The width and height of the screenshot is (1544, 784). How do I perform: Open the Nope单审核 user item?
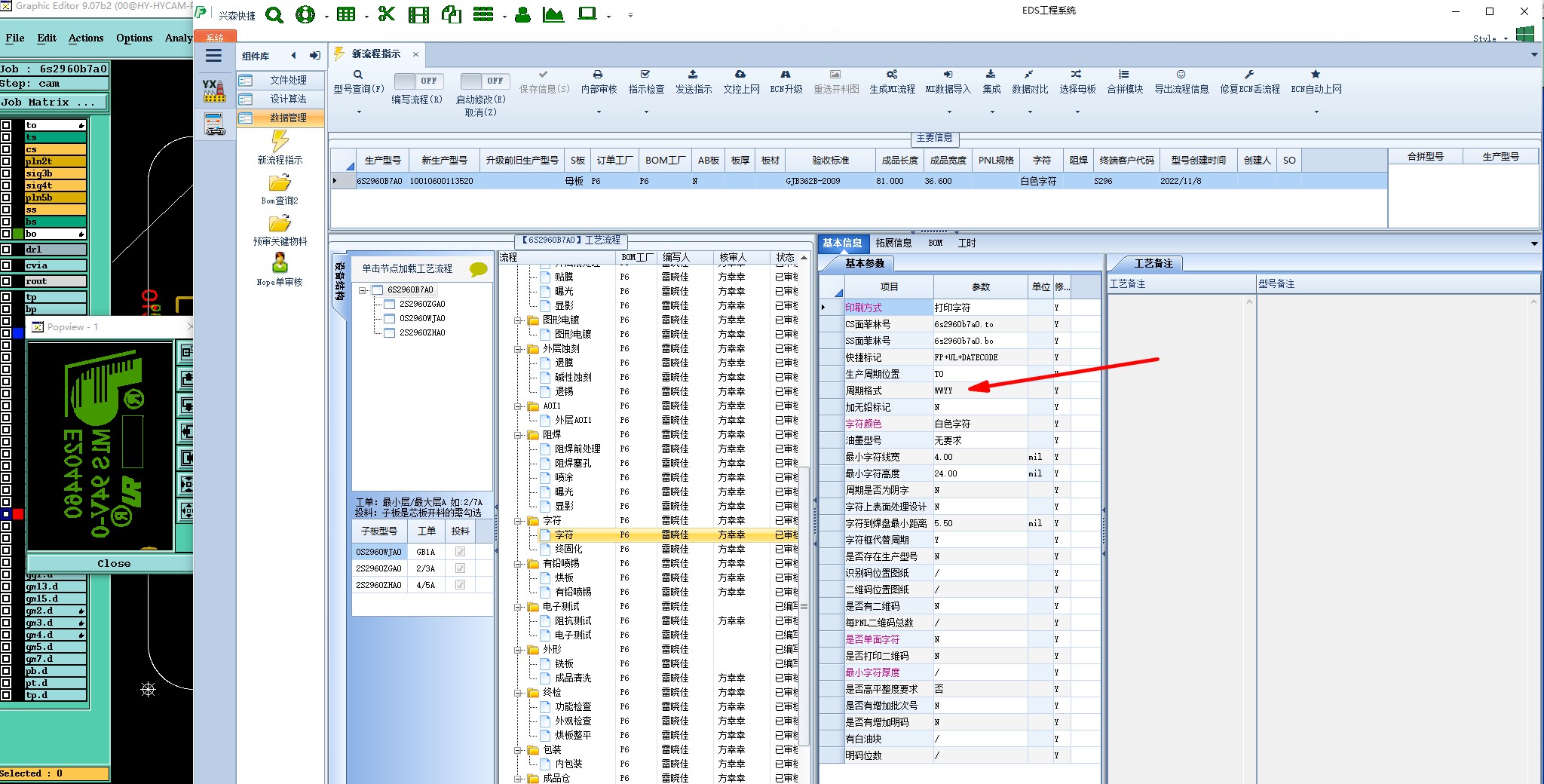(280, 270)
